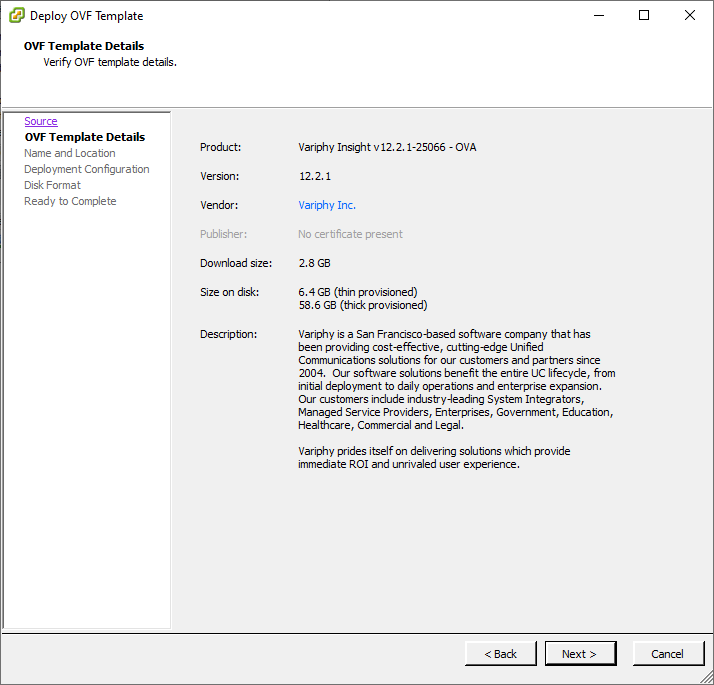Click the description paragraph starting 'Variphy is a San Francisco-based'
Image resolution: width=714 pixels, height=685 pixels.
(457, 379)
